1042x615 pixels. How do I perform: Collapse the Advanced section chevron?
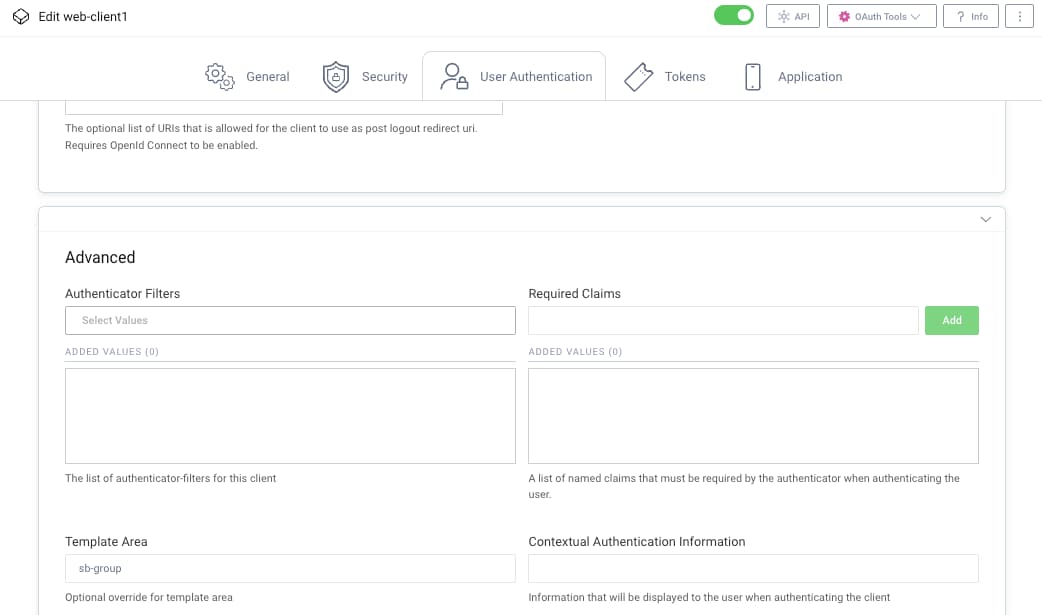[985, 218]
